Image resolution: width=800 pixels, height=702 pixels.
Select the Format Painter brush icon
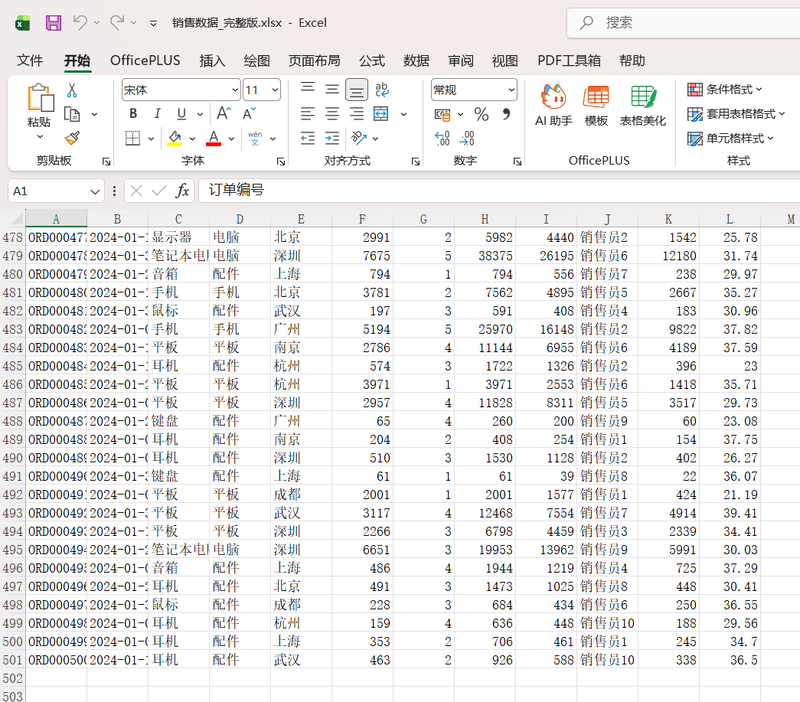[x=72, y=138]
